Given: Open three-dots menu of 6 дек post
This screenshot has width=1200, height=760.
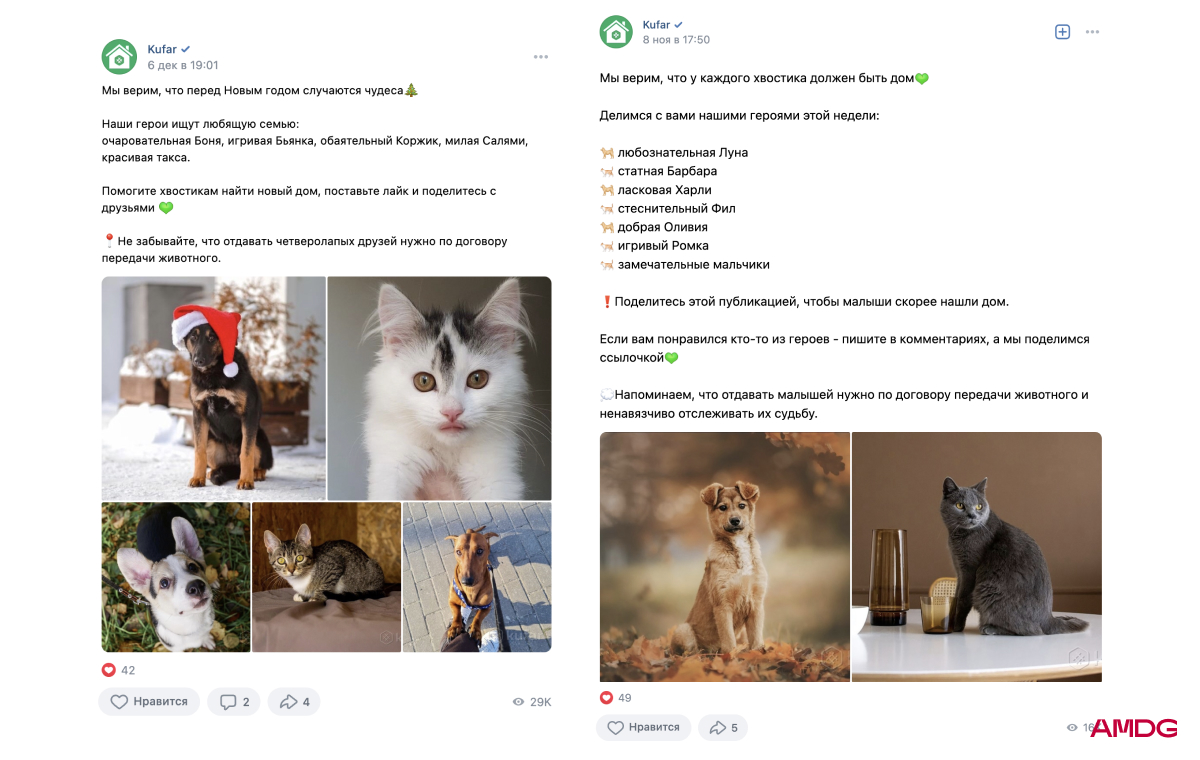Looking at the screenshot, I should (x=541, y=57).
